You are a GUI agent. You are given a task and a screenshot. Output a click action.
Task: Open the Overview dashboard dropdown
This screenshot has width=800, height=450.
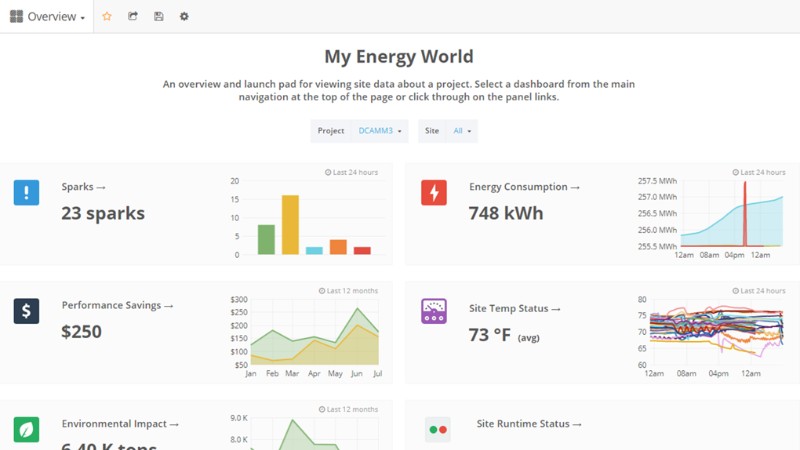click(x=47, y=16)
